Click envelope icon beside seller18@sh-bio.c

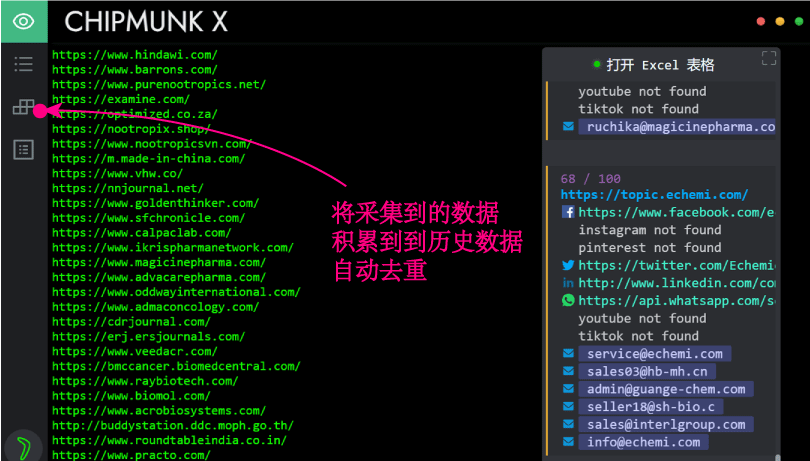568,407
